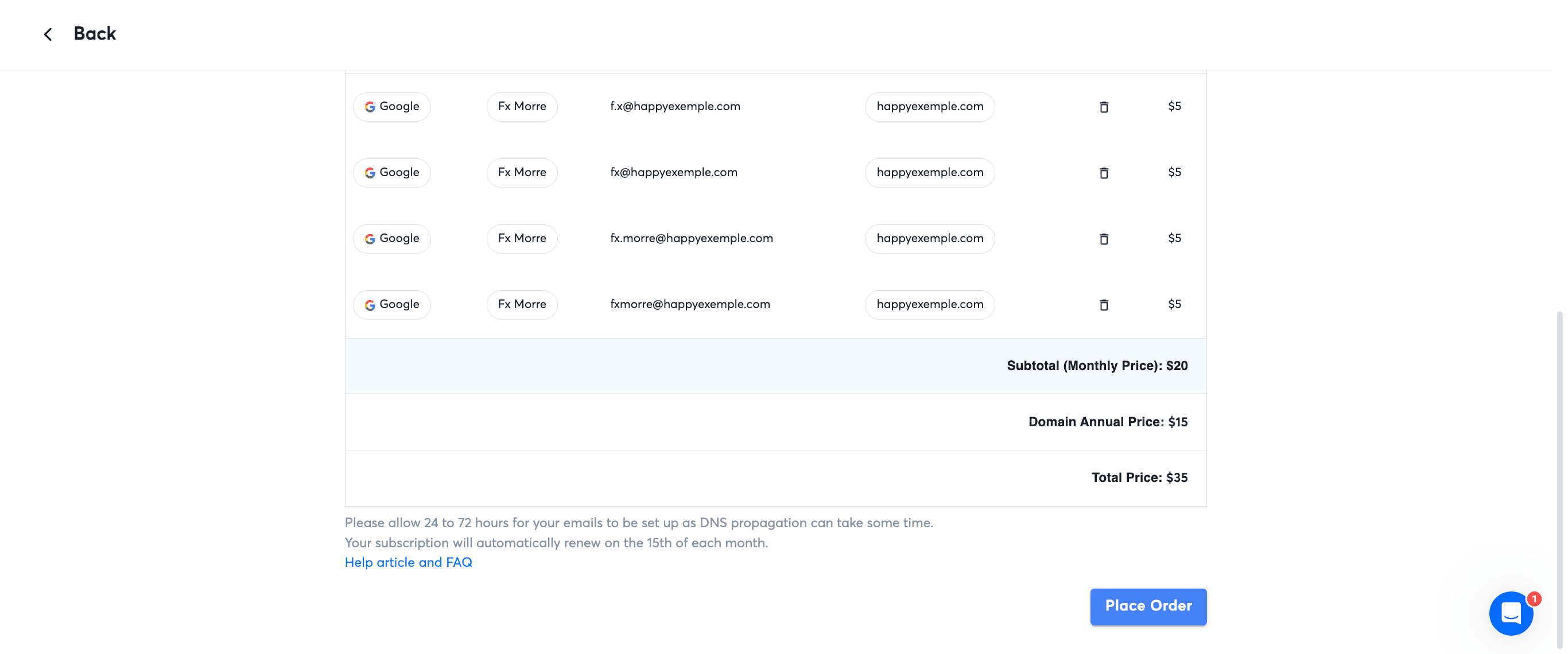
Task: Click the $5 price in fx@happyexemple.com row
Action: coord(1174,173)
